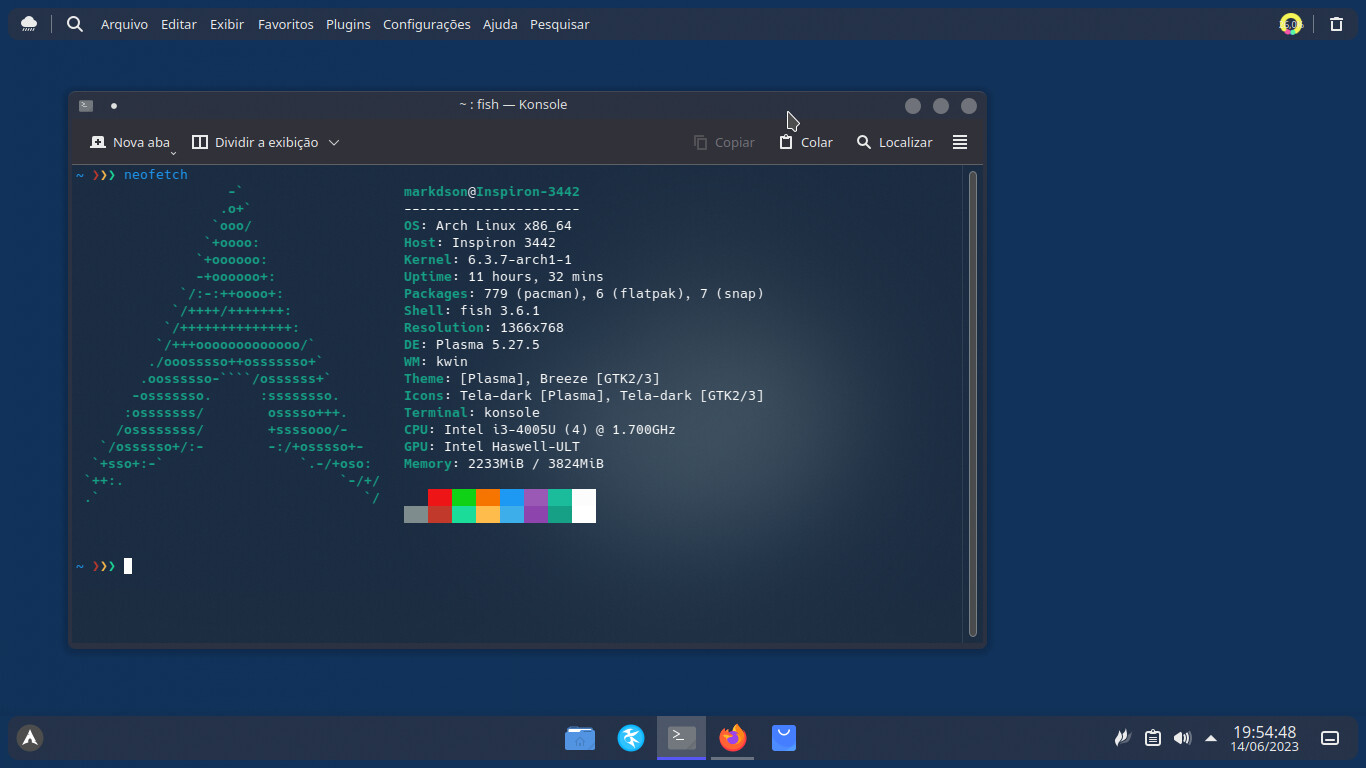This screenshot has height=768, width=1366.
Task: Click the volume speaker icon in the tray
Action: 1182,738
